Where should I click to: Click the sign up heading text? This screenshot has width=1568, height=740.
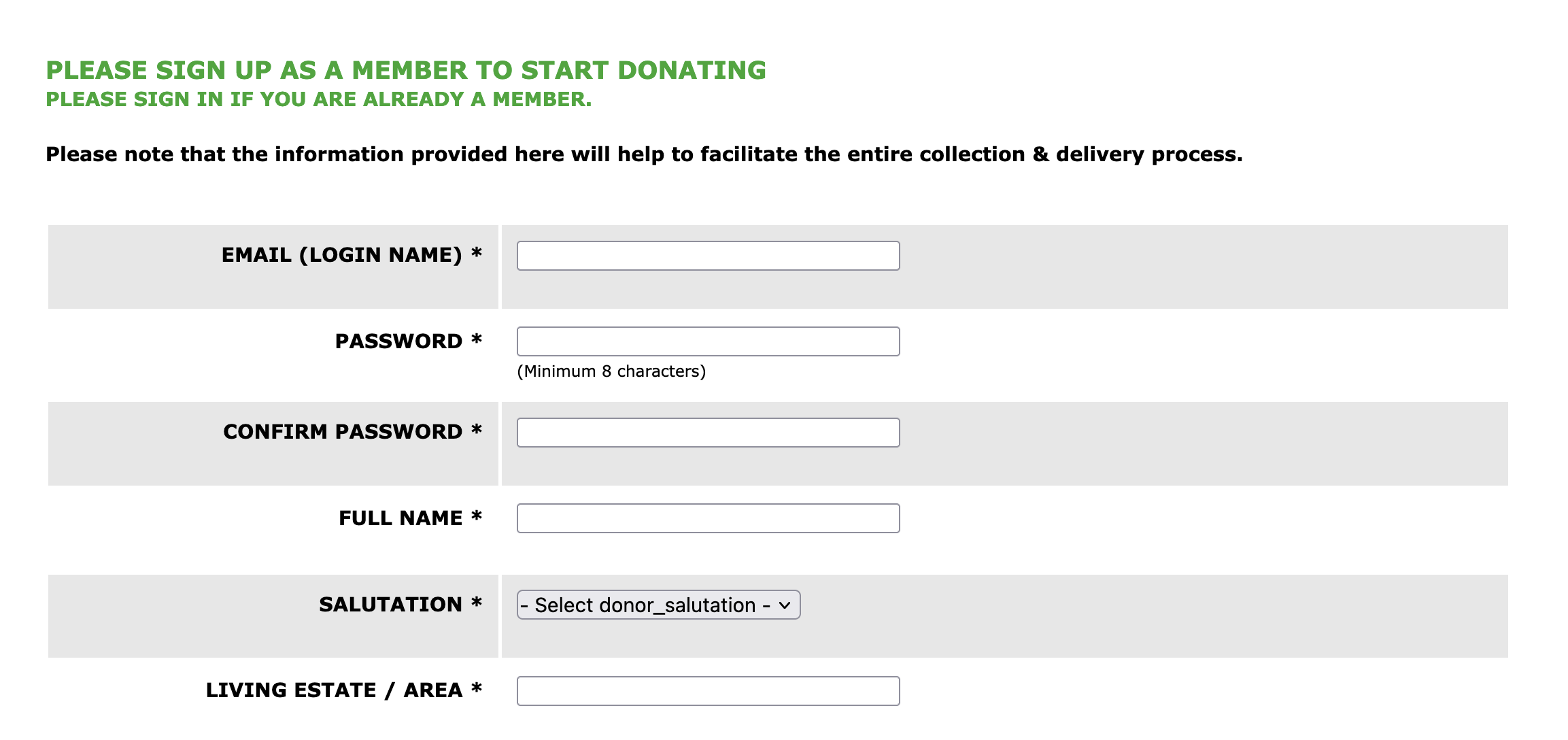[406, 70]
